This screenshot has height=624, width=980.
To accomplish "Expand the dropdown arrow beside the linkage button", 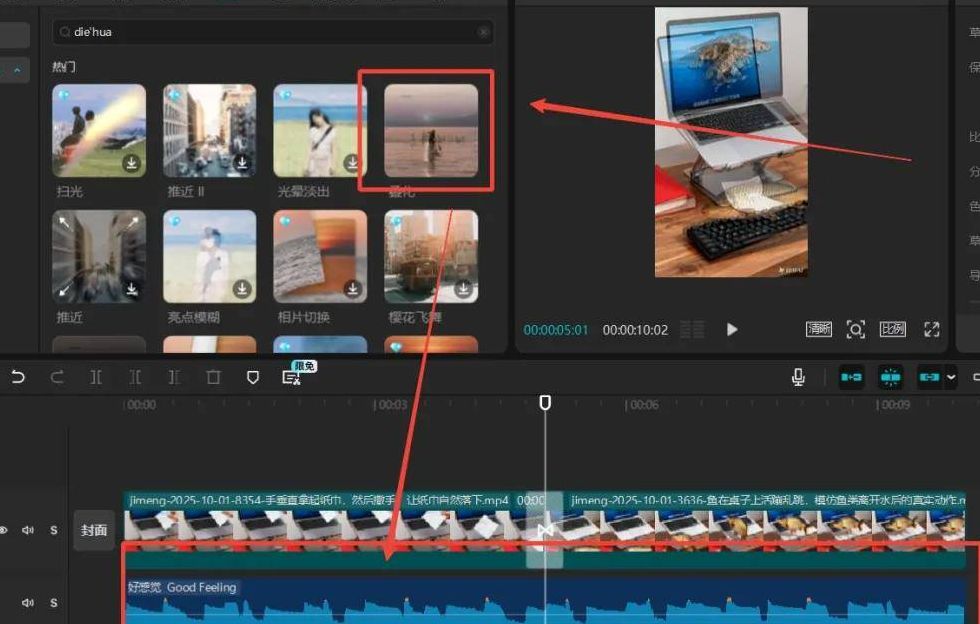I will tap(951, 377).
